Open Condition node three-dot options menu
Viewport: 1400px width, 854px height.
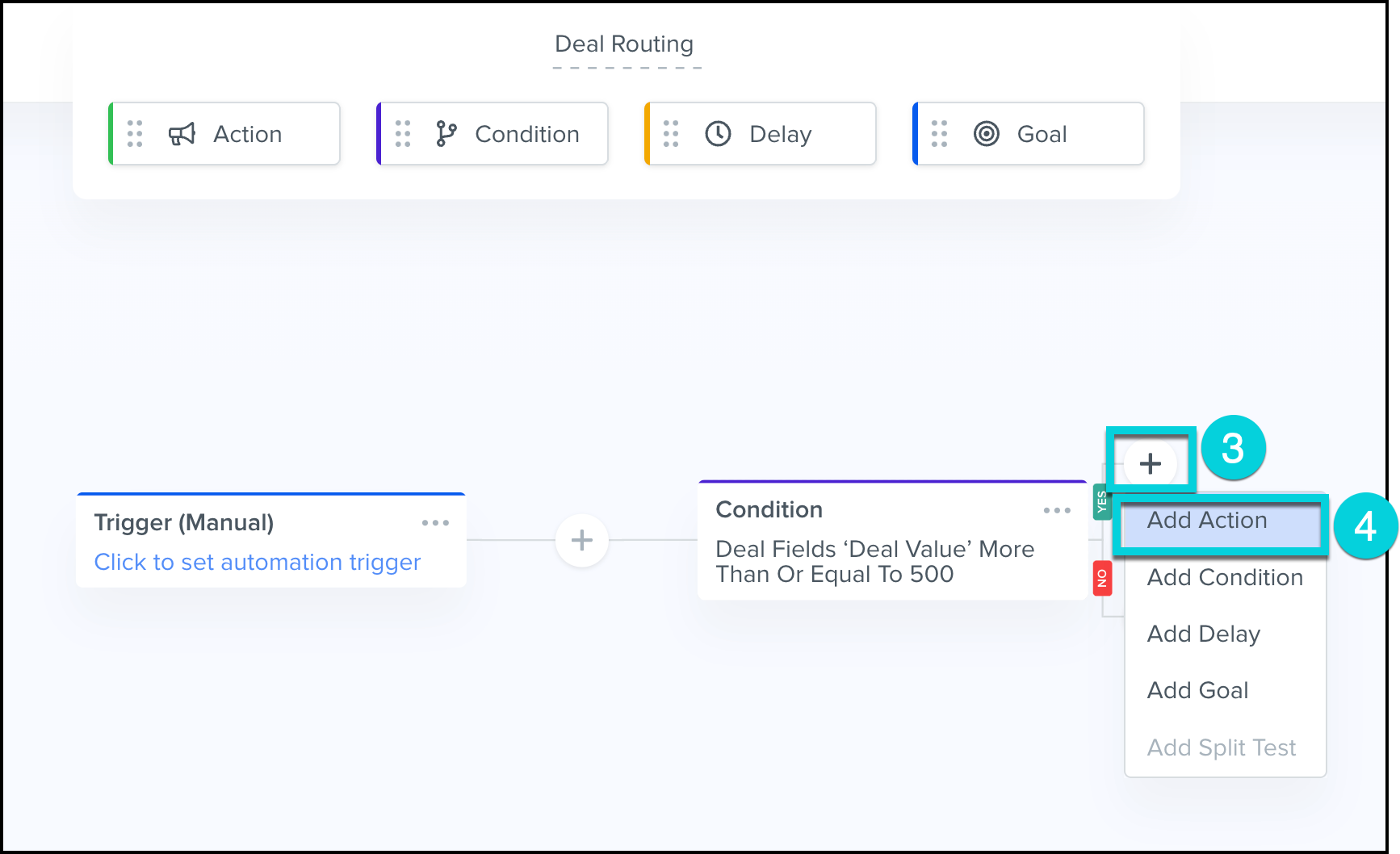tap(1056, 510)
